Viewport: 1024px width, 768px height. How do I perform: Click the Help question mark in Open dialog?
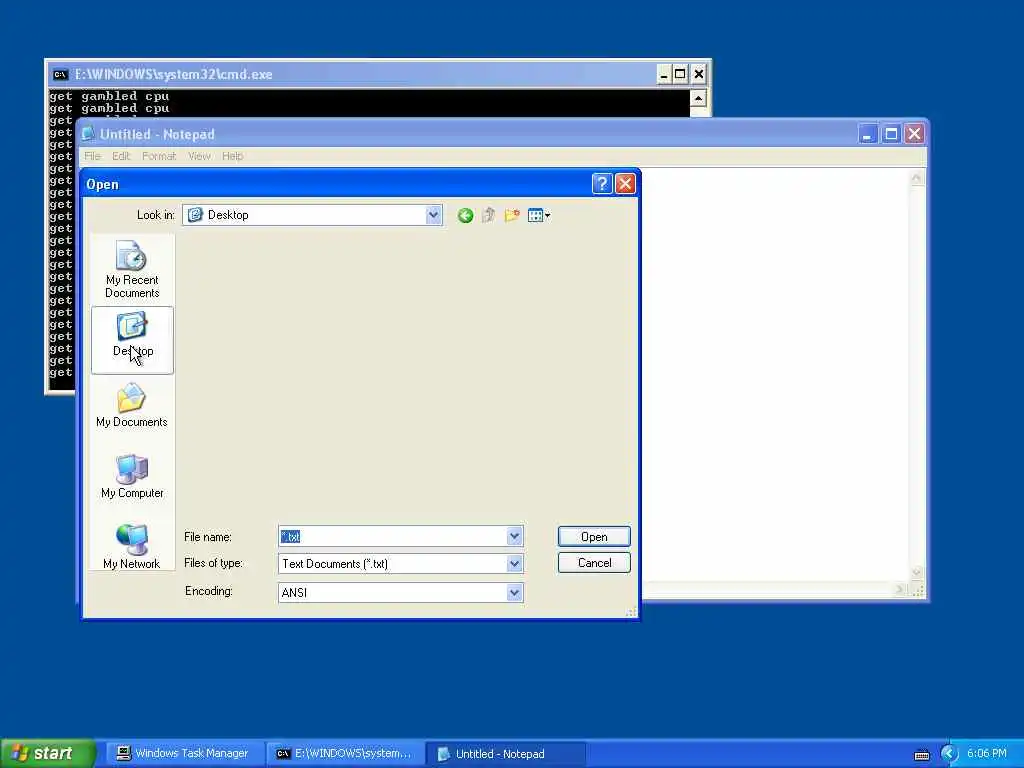601,184
